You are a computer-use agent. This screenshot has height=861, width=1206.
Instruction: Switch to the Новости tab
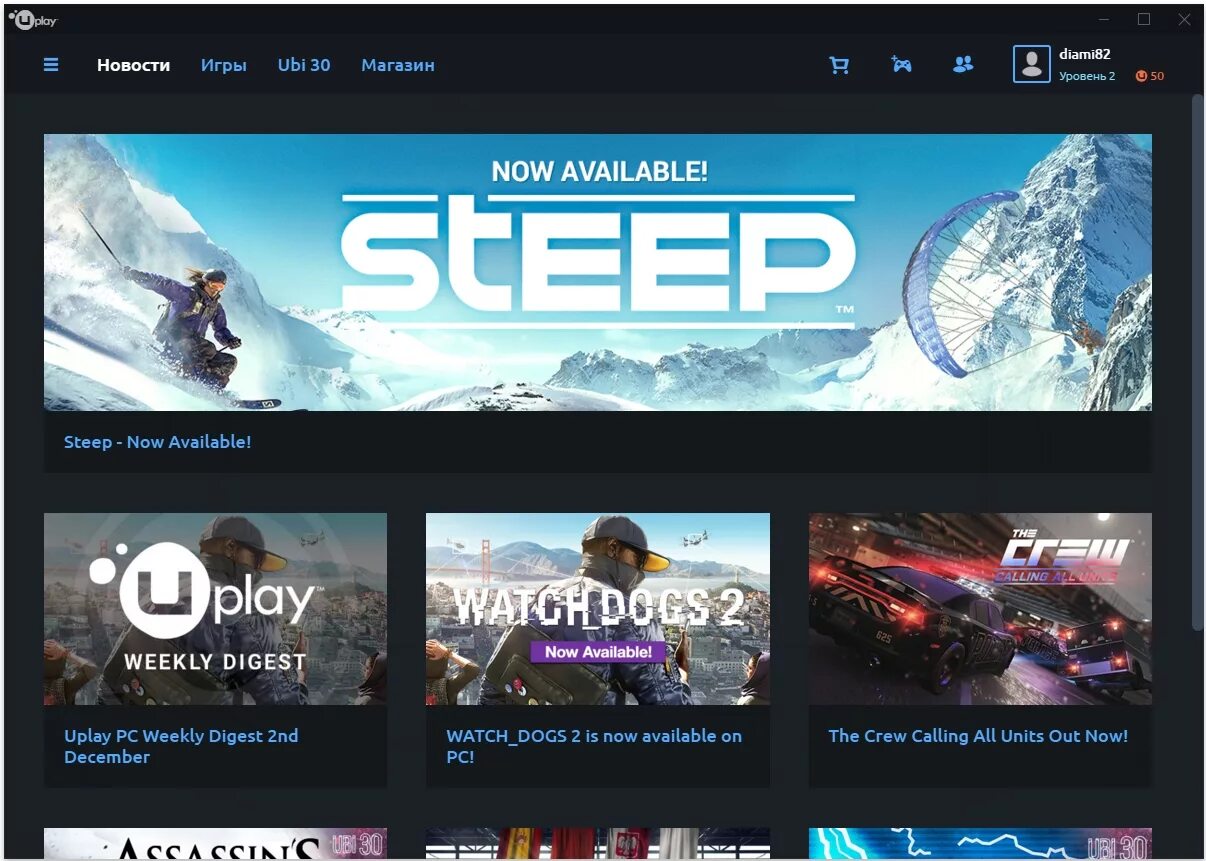[133, 65]
